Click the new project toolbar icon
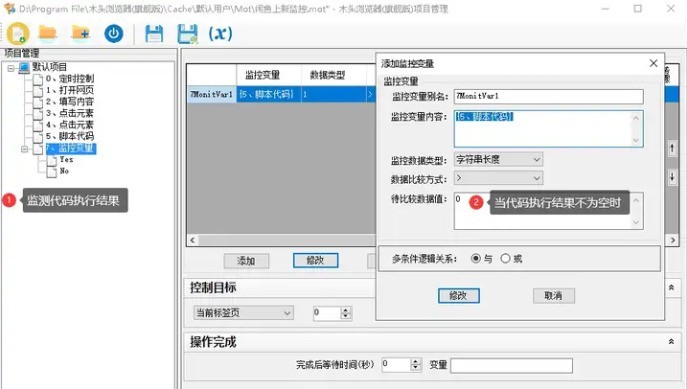 coord(18,34)
